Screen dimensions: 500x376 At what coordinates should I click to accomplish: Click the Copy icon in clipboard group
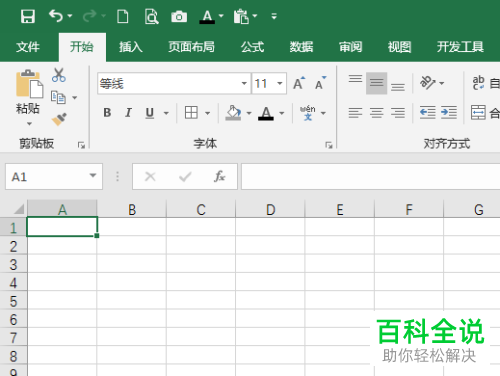click(58, 97)
